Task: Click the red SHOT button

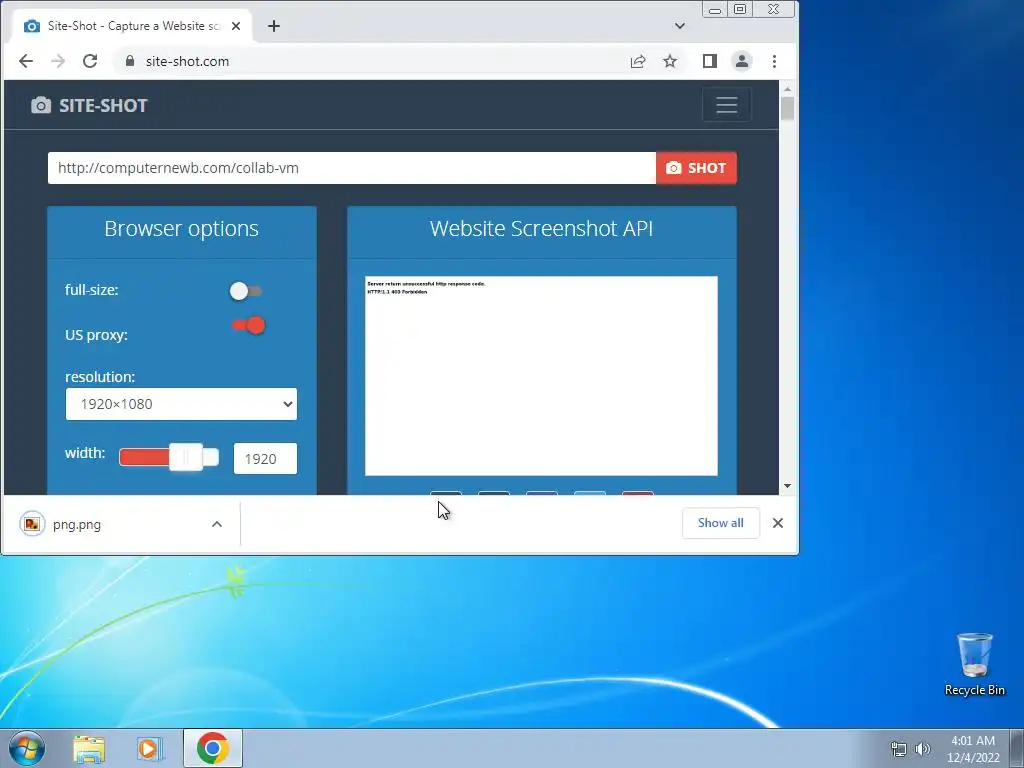Action: point(696,168)
